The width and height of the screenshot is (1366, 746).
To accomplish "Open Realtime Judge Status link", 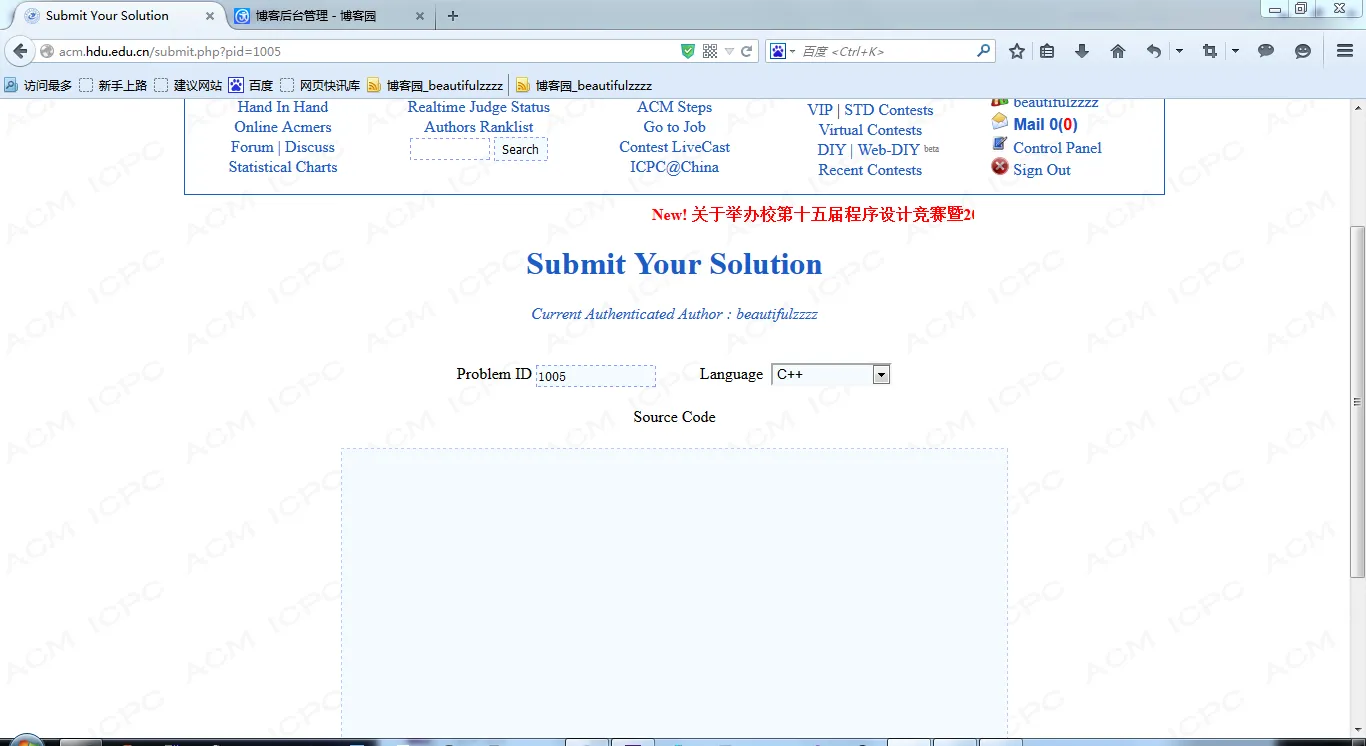I will coord(479,107).
